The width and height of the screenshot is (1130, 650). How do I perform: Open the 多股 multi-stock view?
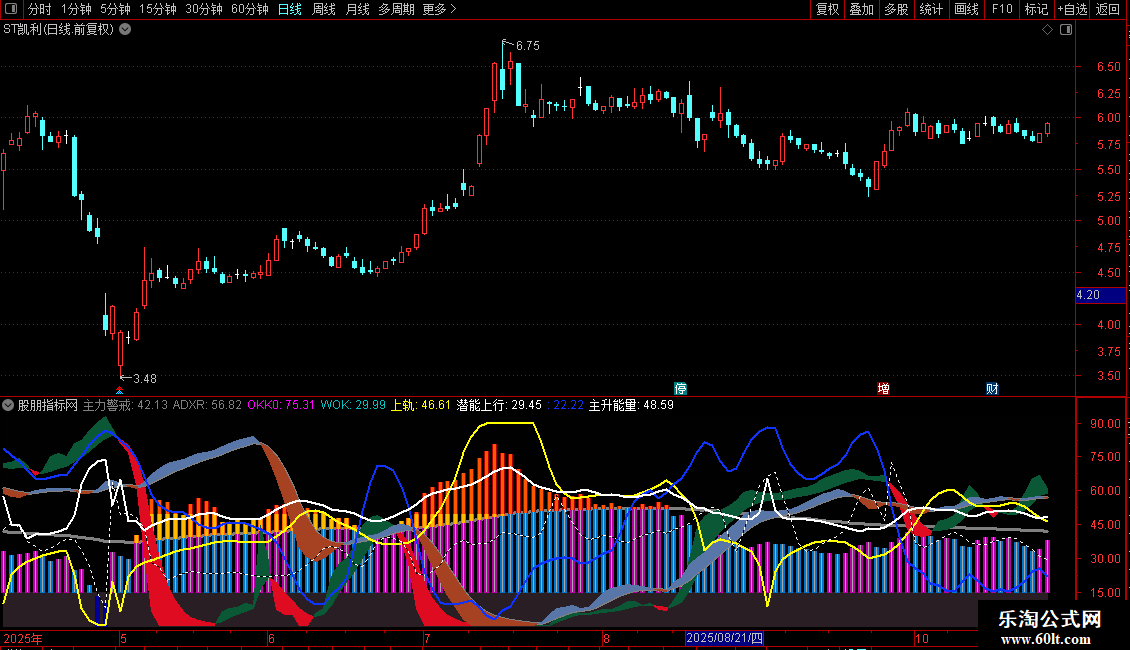897,9
